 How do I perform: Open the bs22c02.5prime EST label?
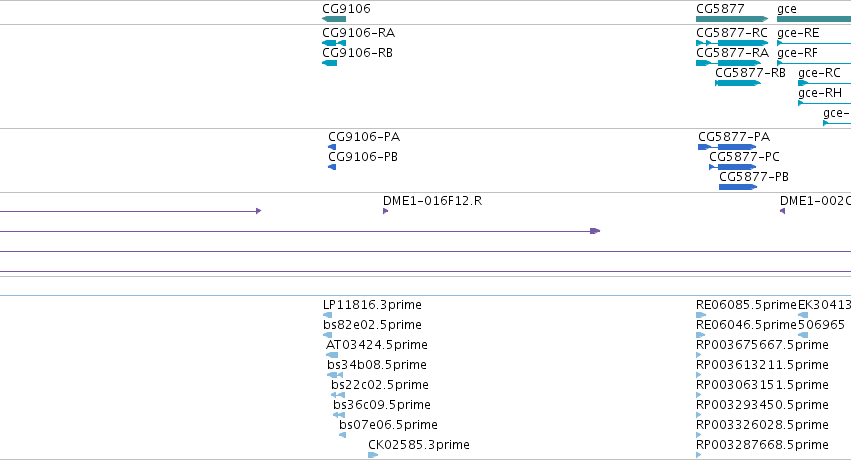380,385
